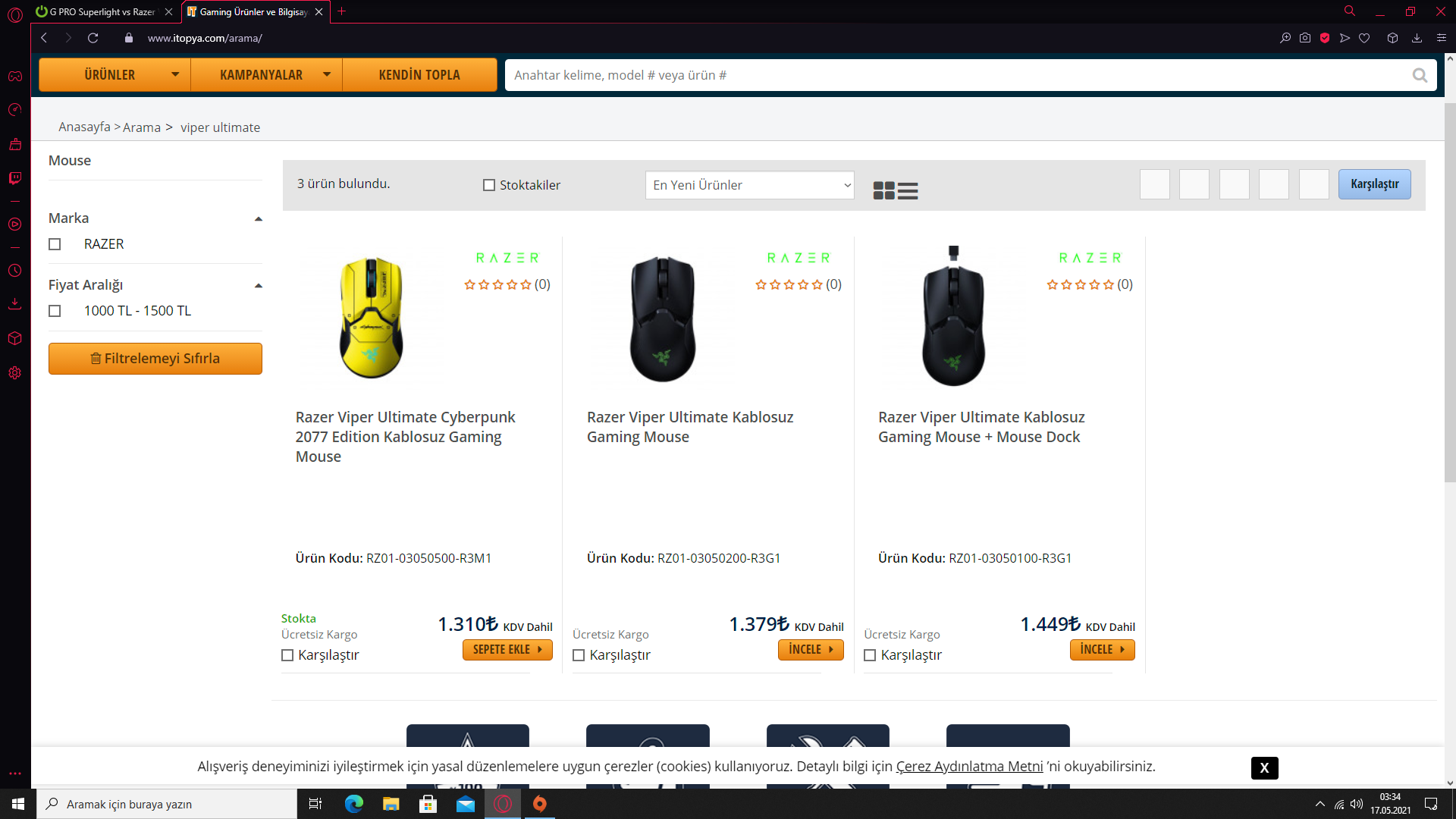
Task: Check the RAZER brand filter
Action: tap(55, 244)
